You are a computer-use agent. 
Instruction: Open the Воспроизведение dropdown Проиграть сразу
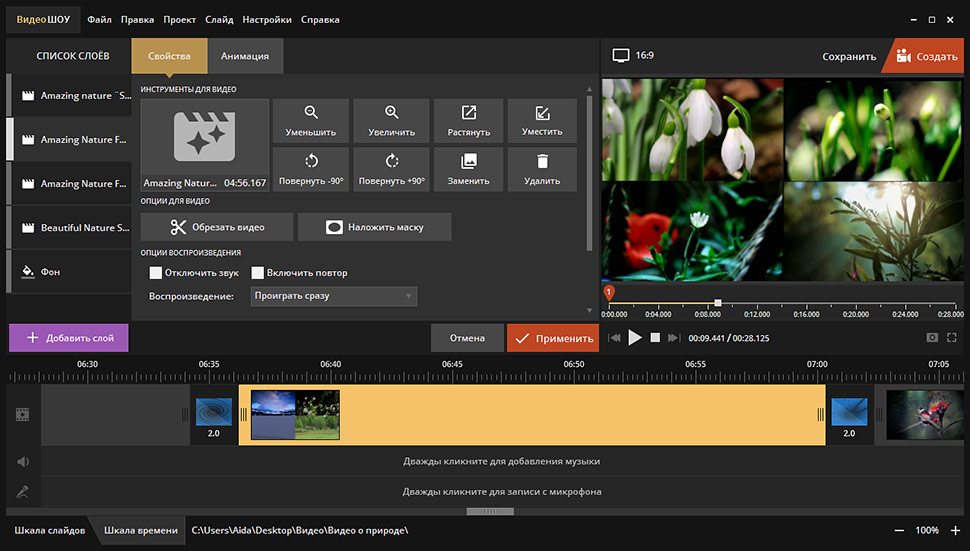[333, 296]
